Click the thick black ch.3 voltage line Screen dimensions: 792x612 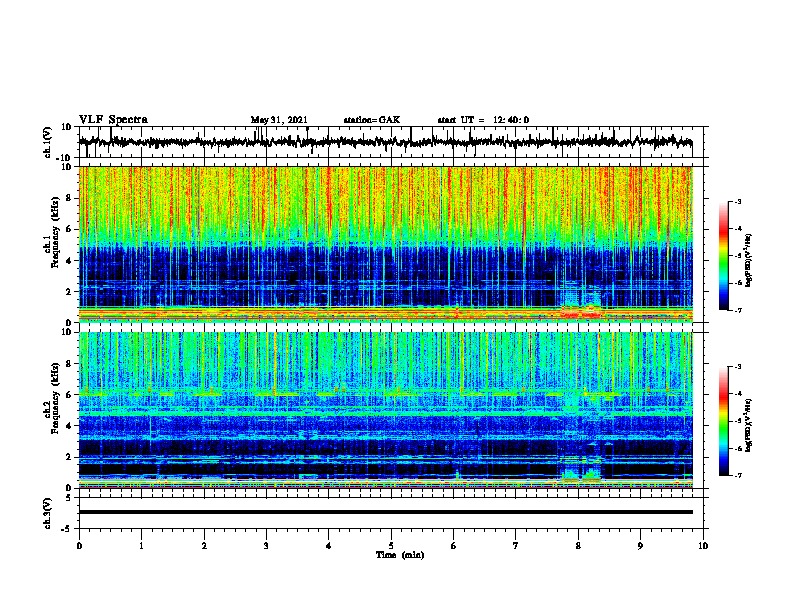(385, 512)
